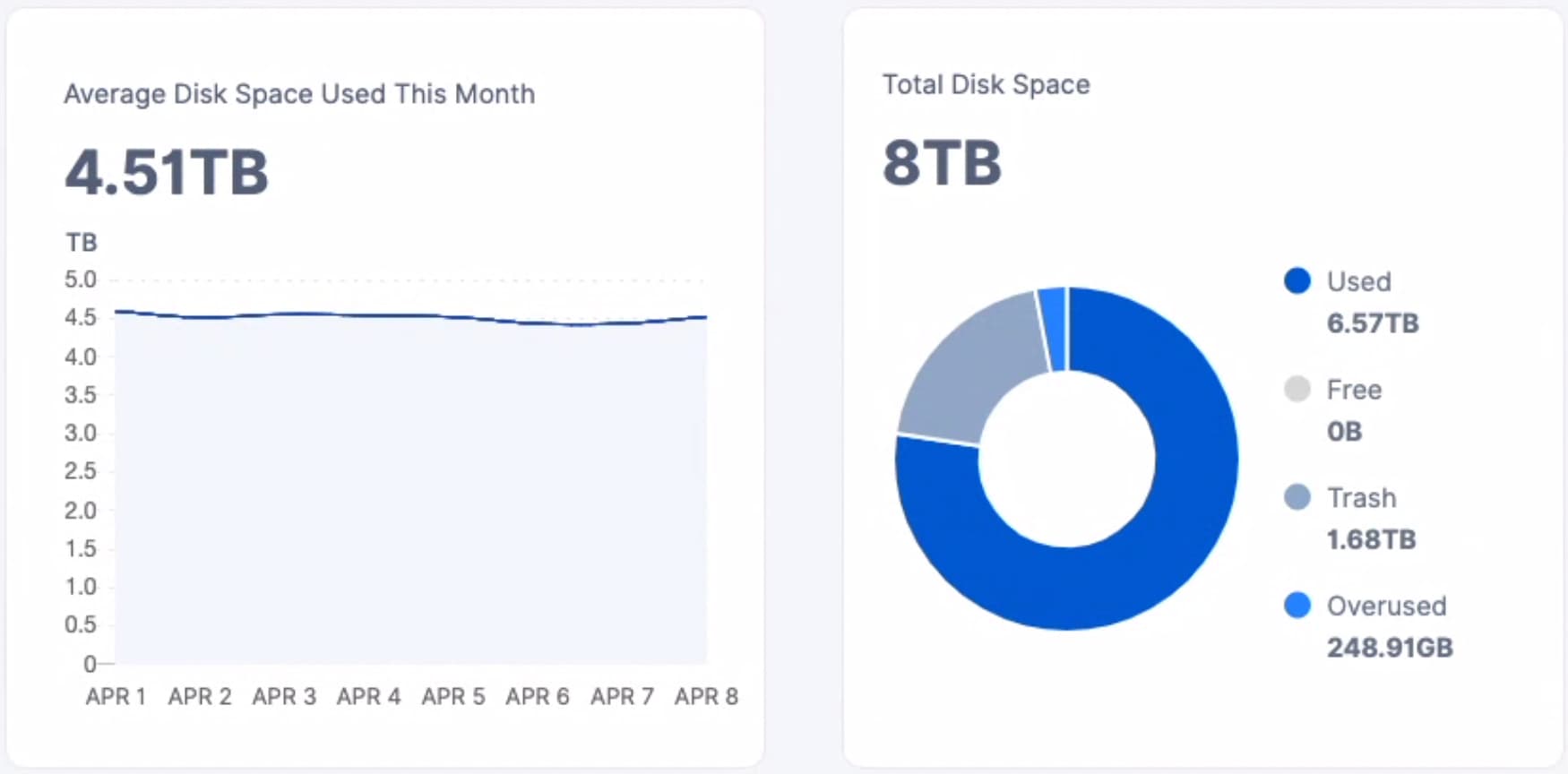
Task: Click the Average Disk Space Used This Month title
Action: pos(299,94)
